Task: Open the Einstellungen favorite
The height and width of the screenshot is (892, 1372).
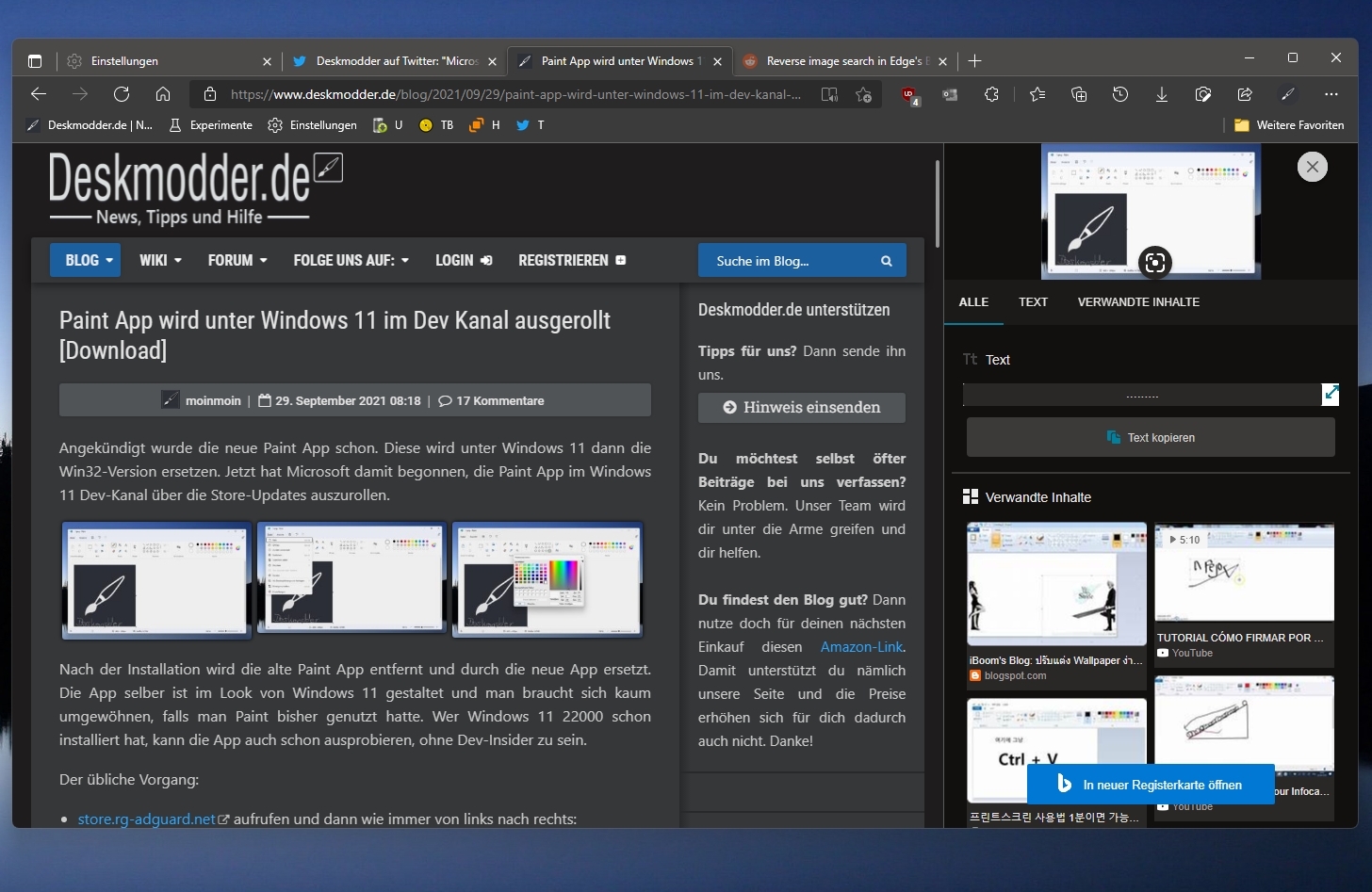Action: 313,125
